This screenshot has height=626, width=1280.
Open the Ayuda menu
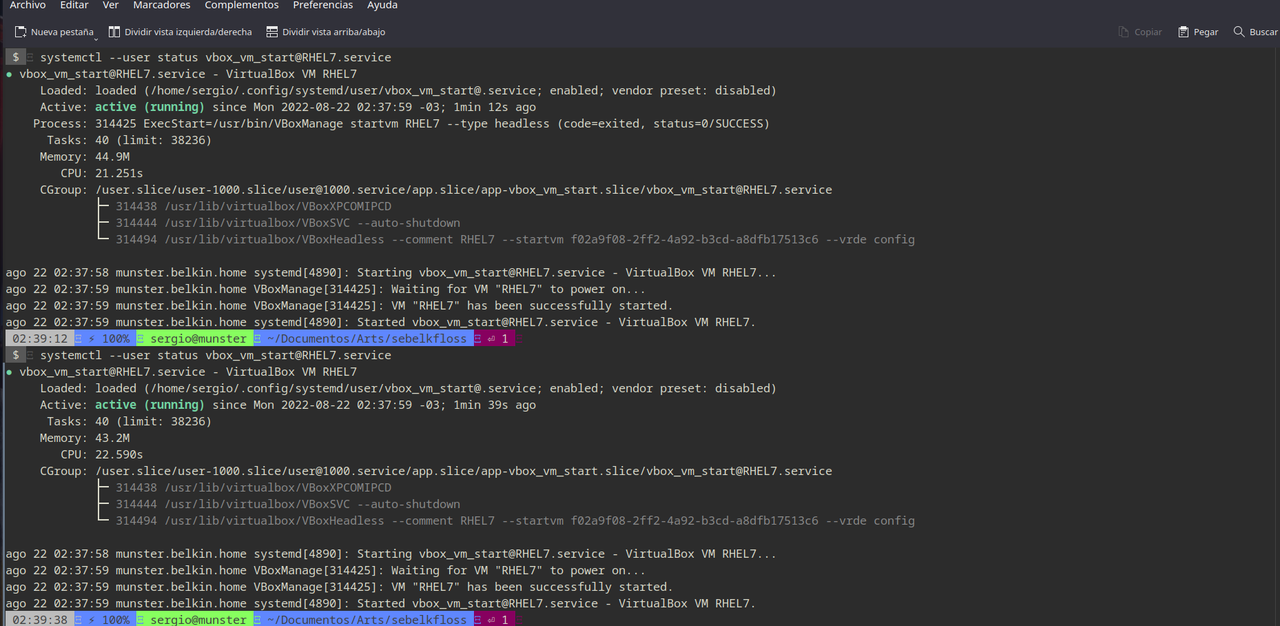tap(382, 6)
